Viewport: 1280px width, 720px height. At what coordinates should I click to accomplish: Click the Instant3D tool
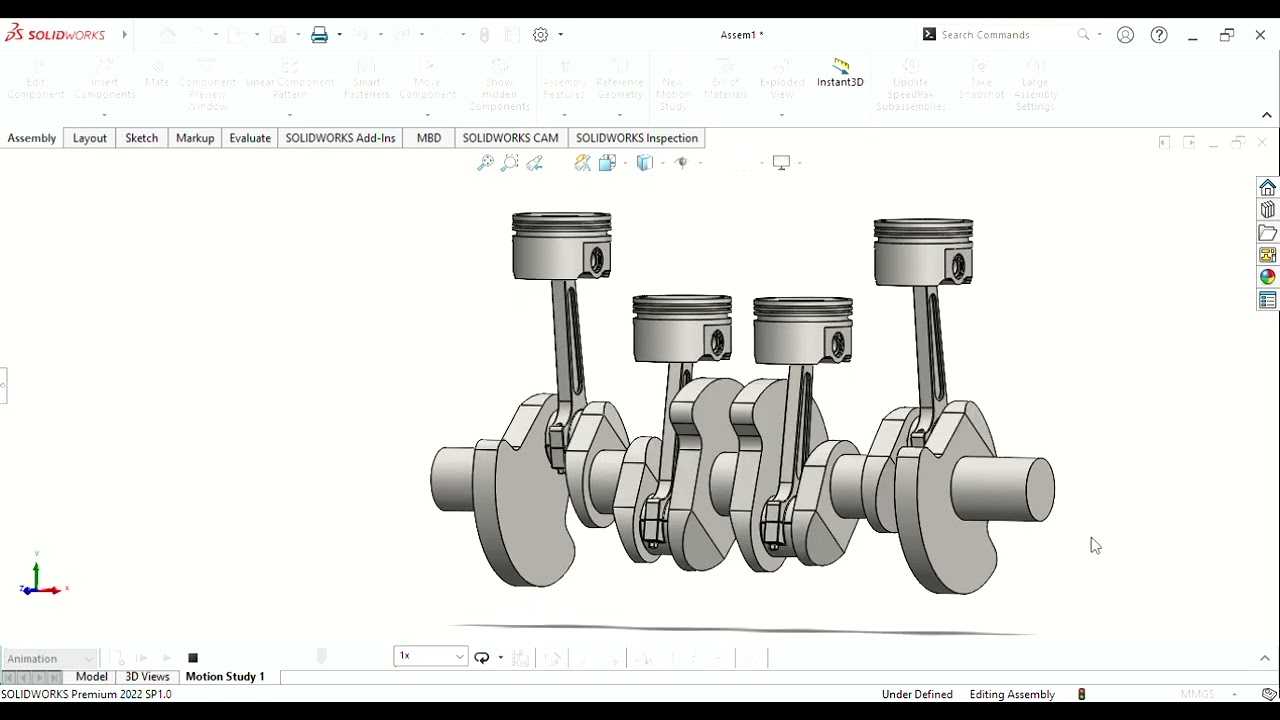[x=840, y=73]
